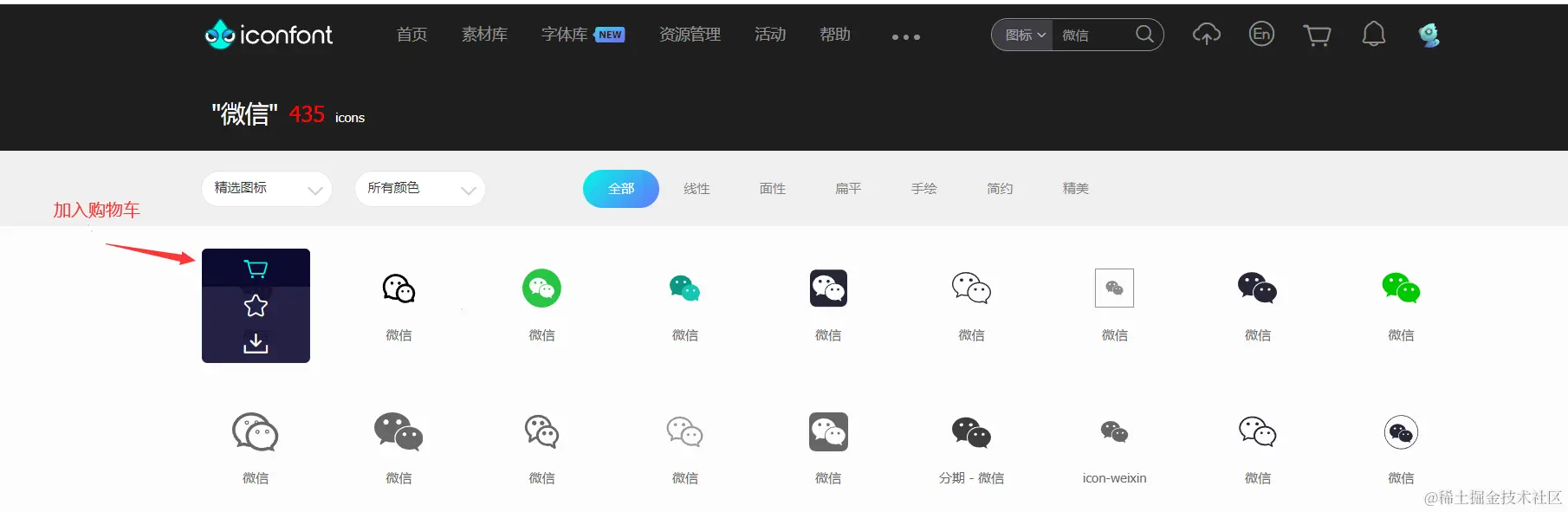Screen dimensions: 1568x512
Task: Open the three-dots more menu in navigation
Action: 906,37
